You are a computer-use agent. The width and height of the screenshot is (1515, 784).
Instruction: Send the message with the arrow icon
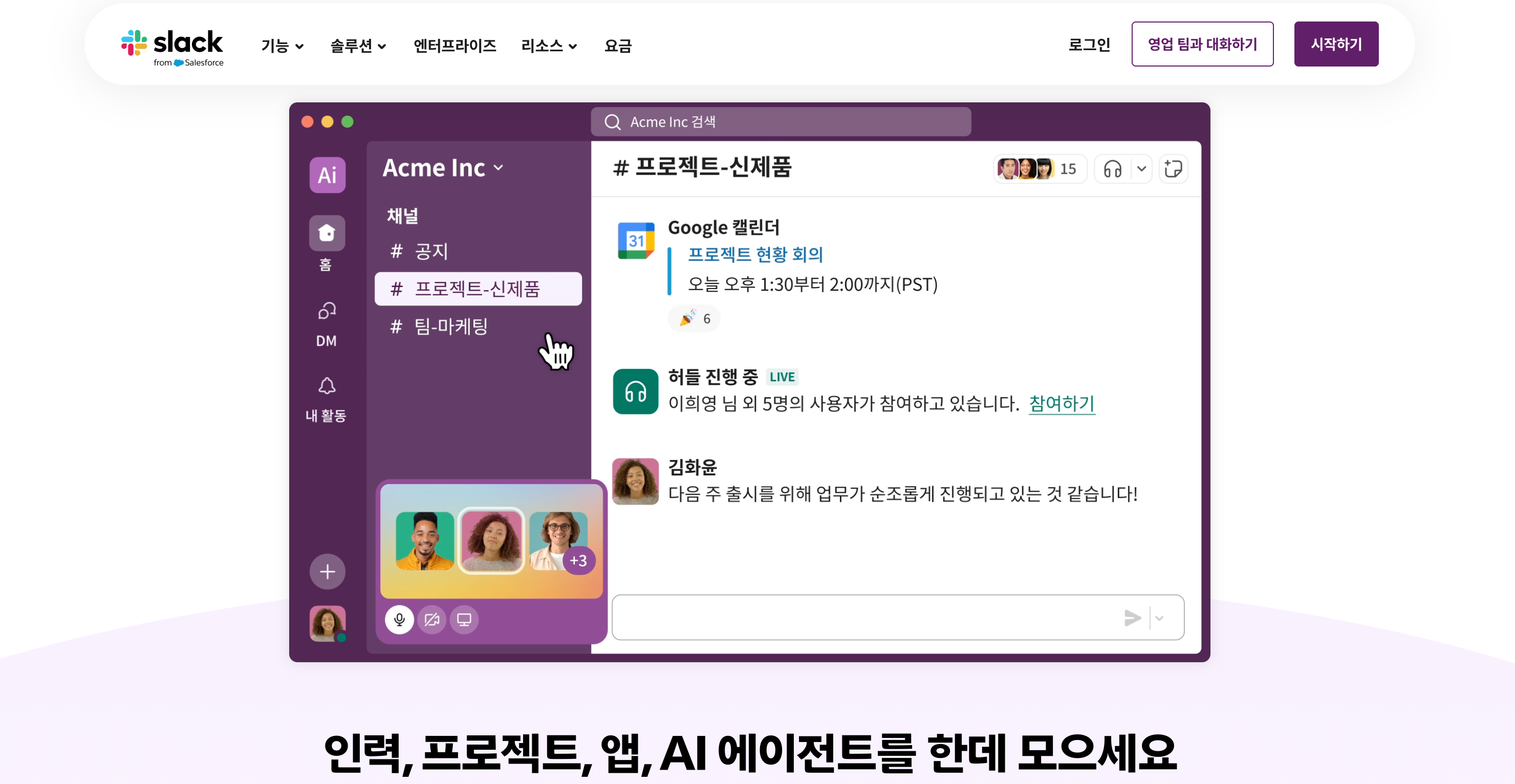coord(1132,618)
